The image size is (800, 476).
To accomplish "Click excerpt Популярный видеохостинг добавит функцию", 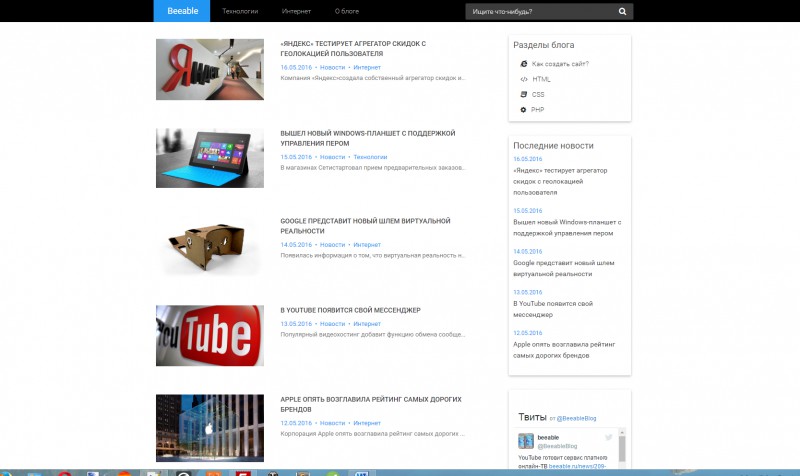I will (372, 335).
